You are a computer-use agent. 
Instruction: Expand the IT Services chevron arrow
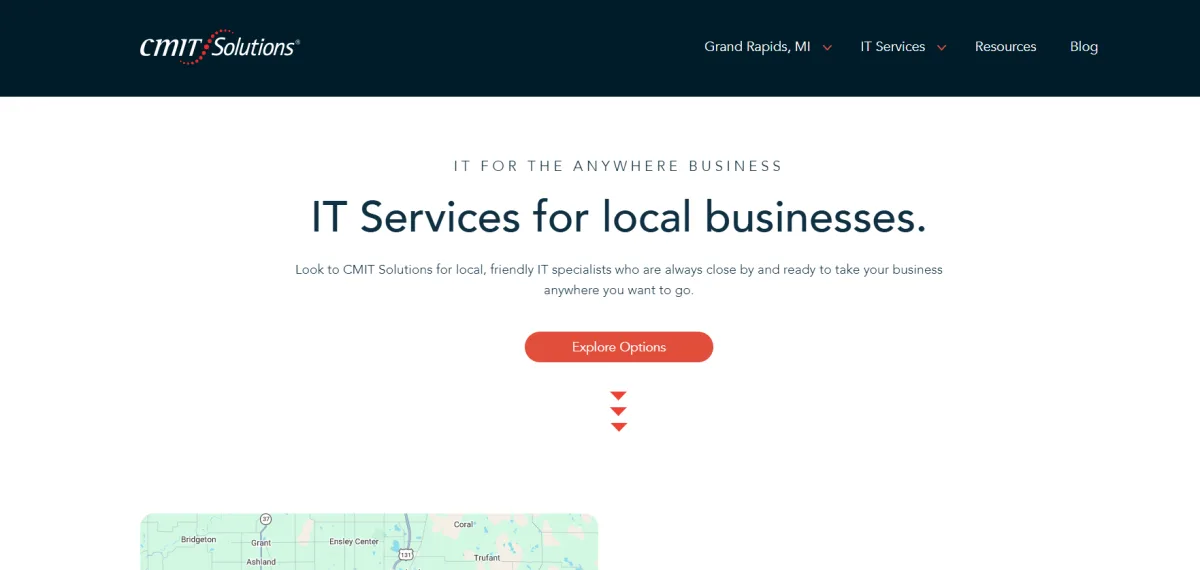pyautogui.click(x=941, y=48)
